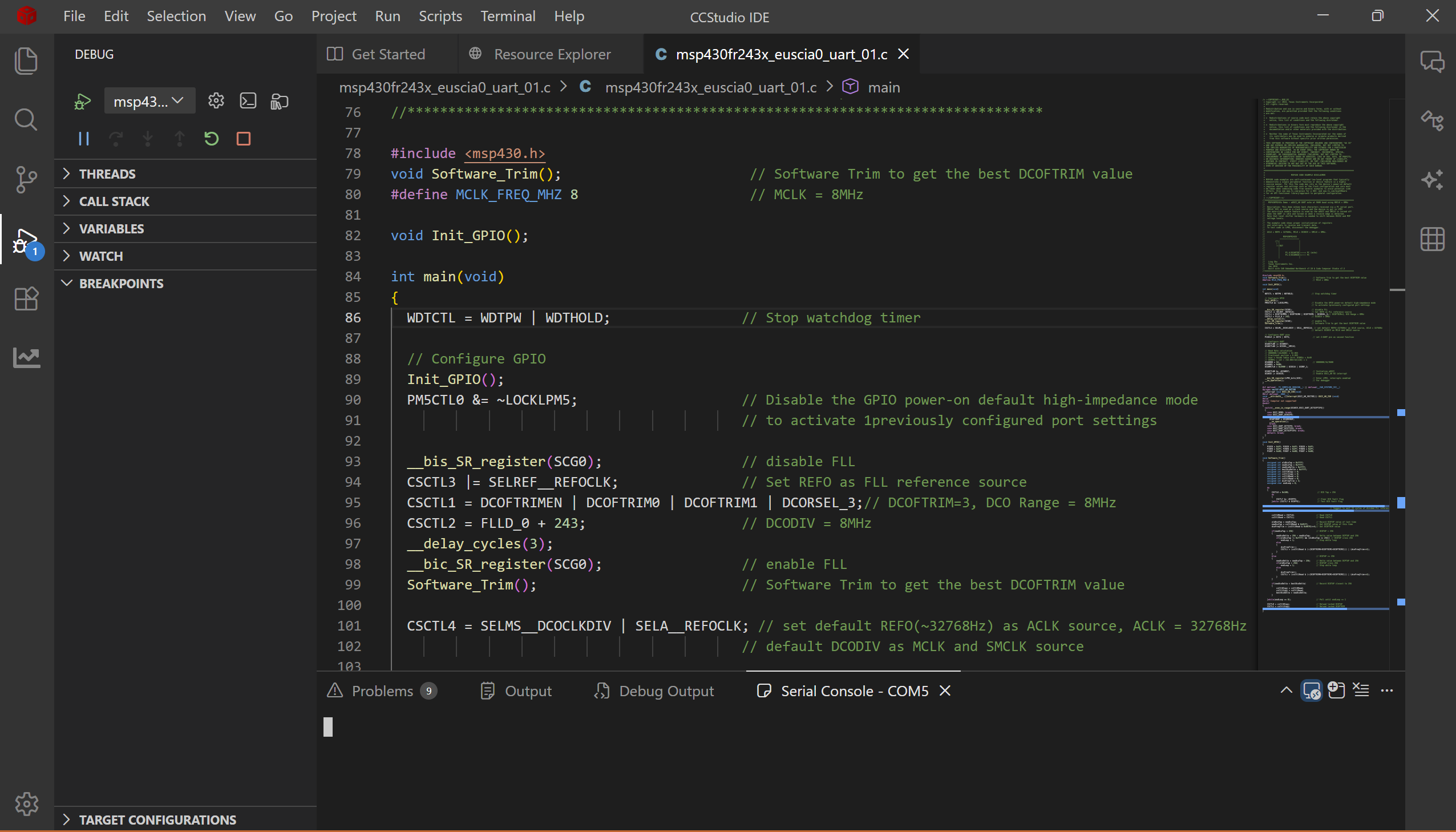Switch to the Get Started tab

[388, 54]
